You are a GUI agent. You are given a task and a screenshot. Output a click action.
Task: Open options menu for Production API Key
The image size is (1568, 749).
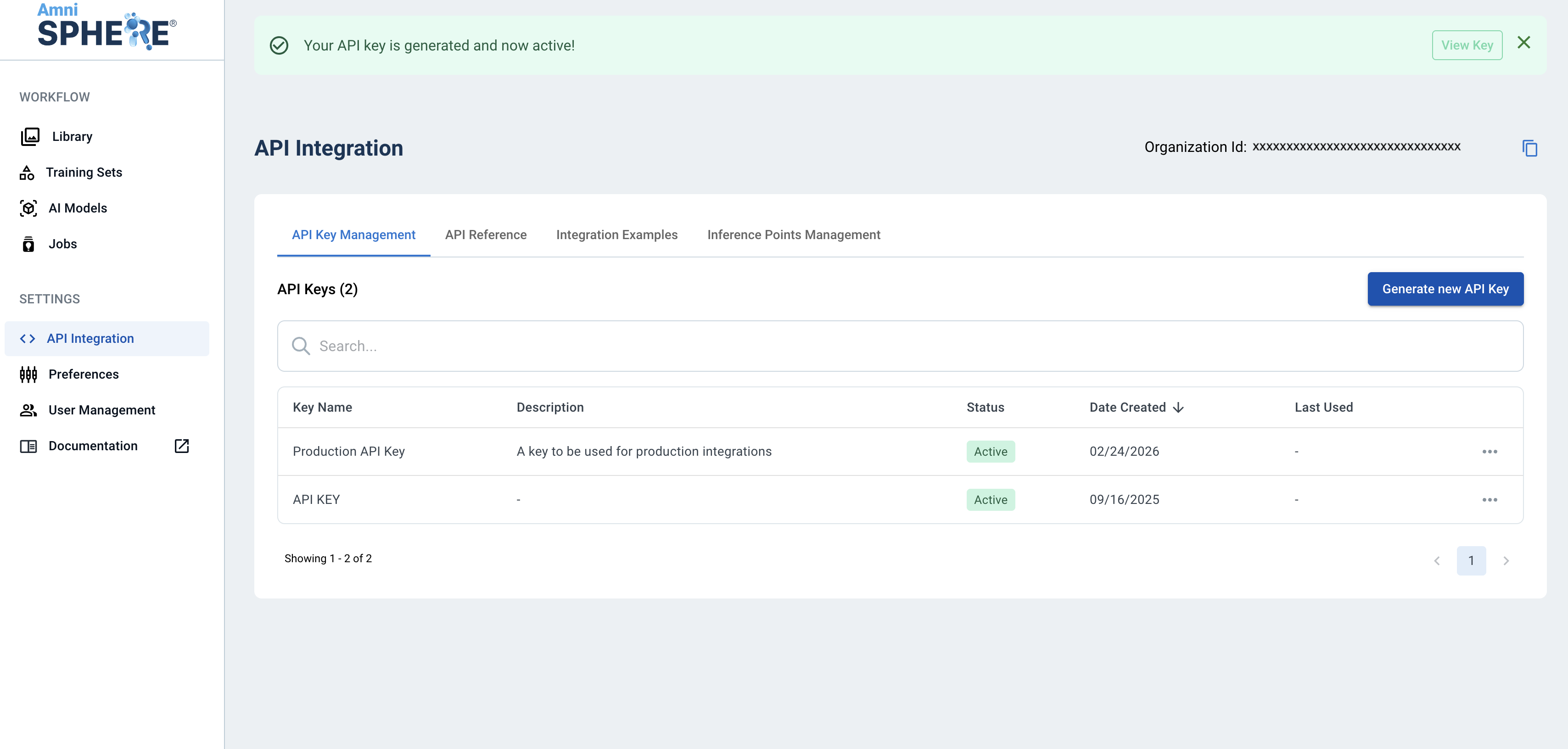pos(1489,452)
